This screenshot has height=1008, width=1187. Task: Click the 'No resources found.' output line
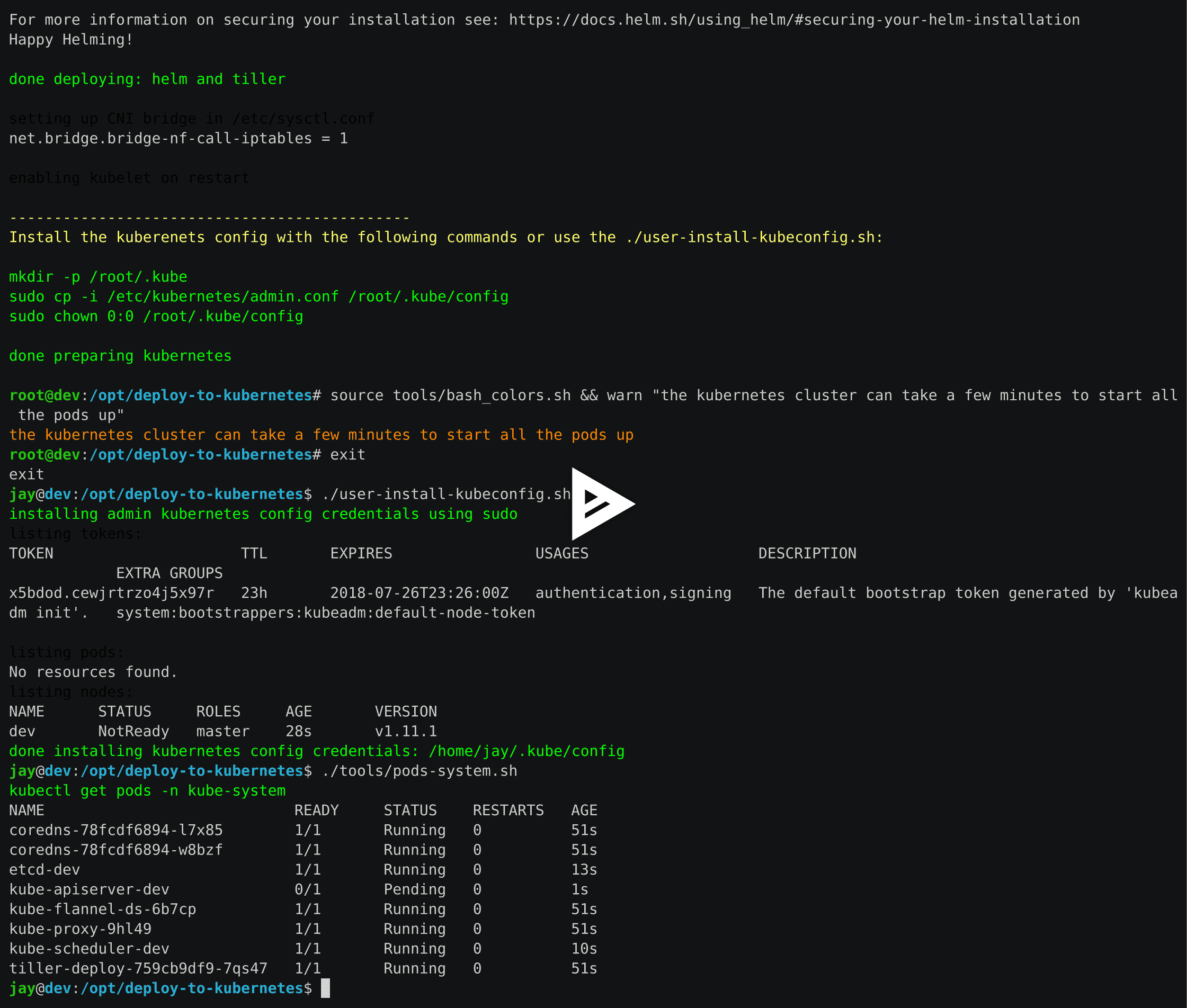point(93,672)
